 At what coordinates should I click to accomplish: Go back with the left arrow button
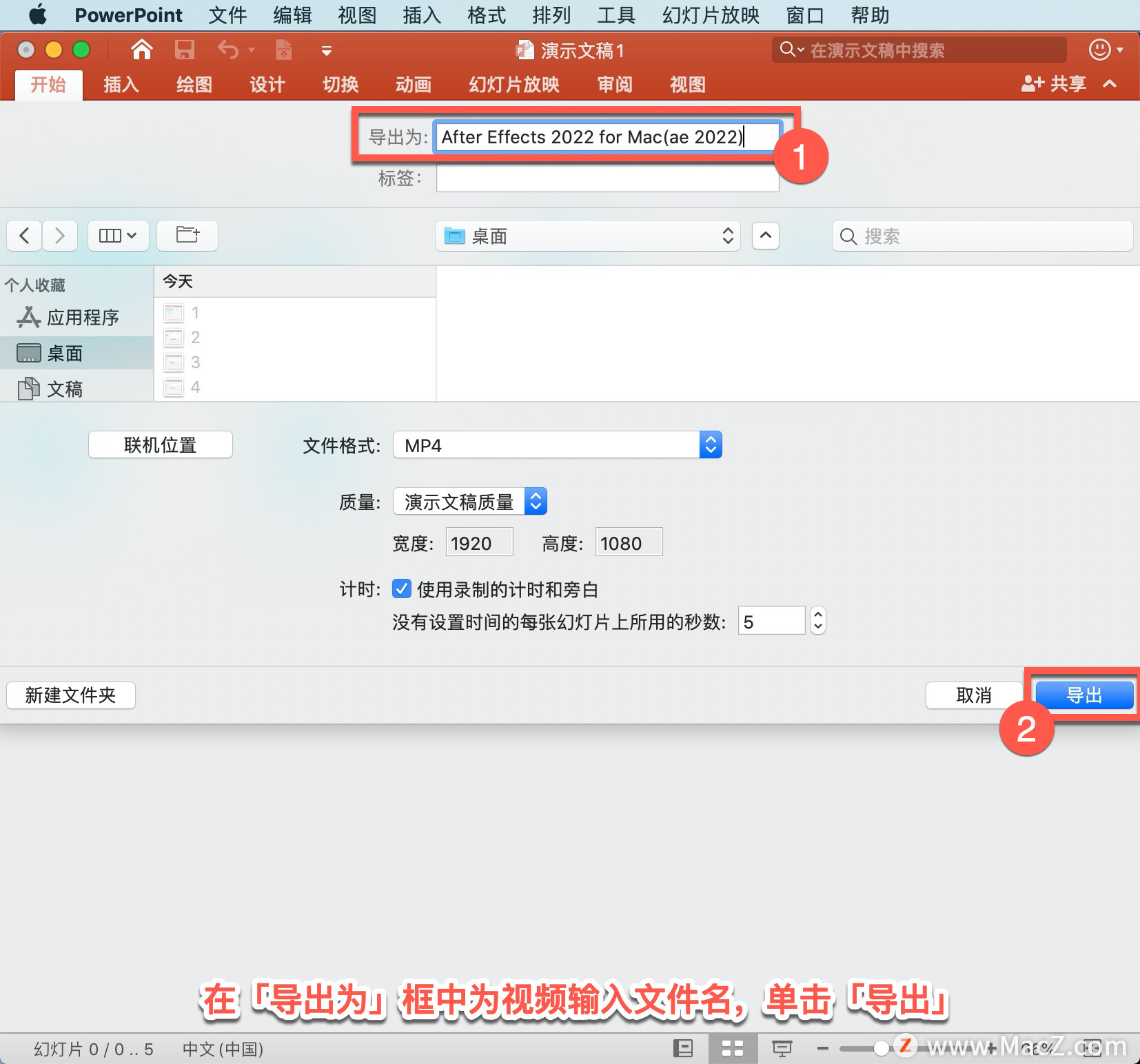[x=24, y=236]
